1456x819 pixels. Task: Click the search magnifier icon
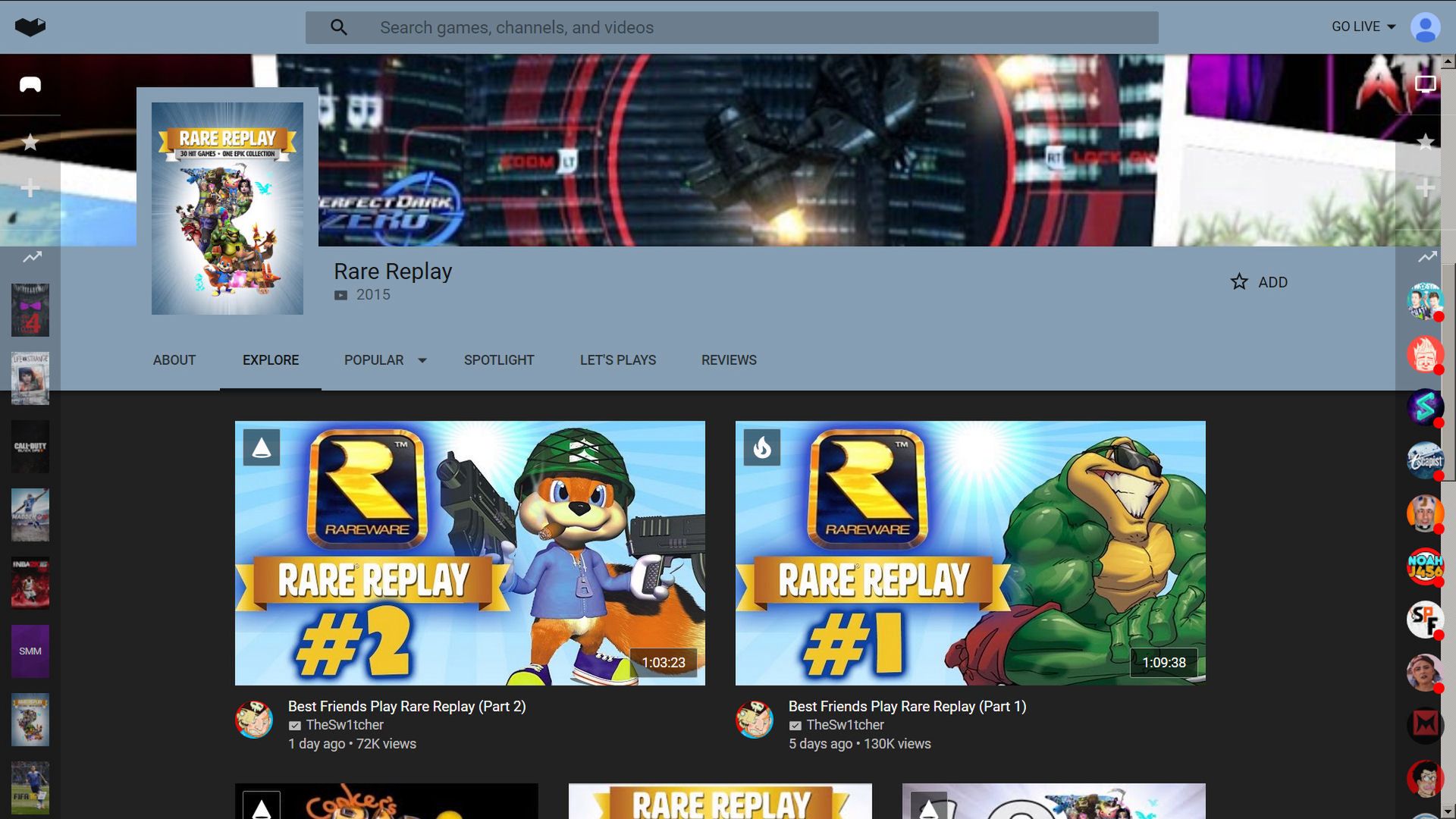pyautogui.click(x=339, y=27)
